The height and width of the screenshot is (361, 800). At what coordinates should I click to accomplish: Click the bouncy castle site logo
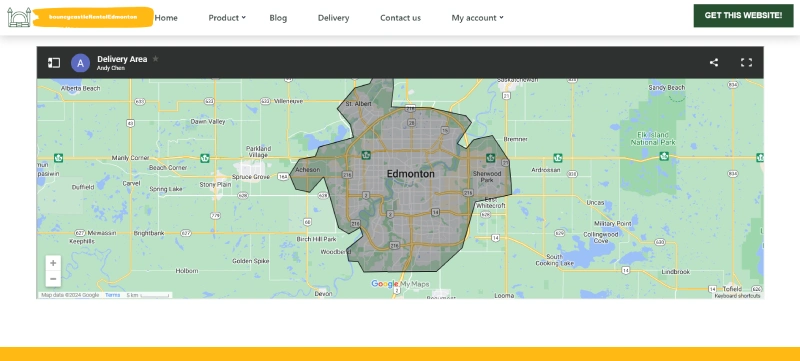[x=80, y=17]
